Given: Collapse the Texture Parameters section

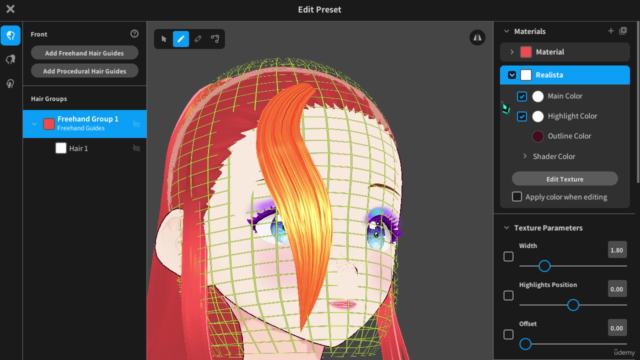Looking at the screenshot, I should pos(507,228).
